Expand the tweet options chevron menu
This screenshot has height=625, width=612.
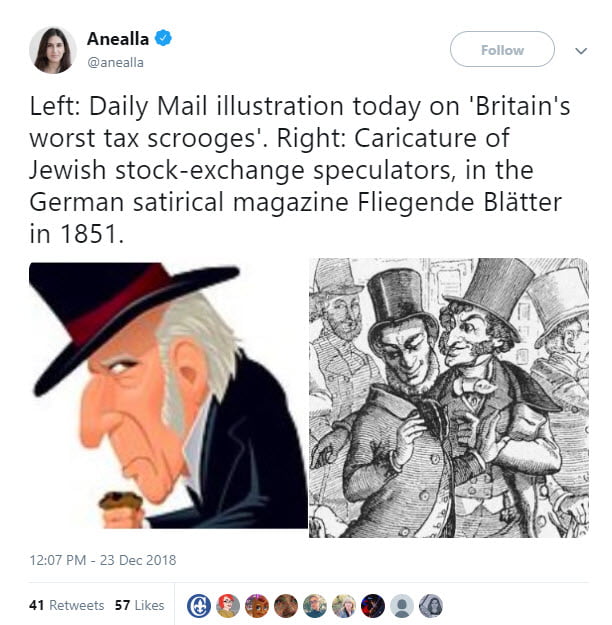click(581, 51)
